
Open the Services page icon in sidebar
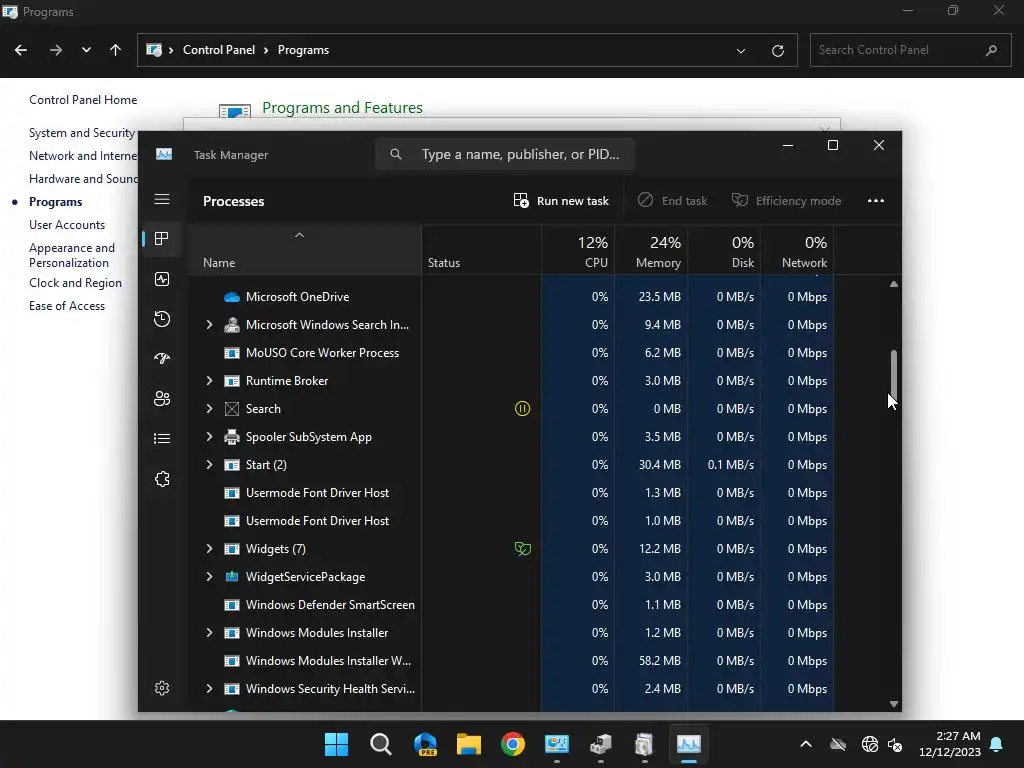pyautogui.click(x=162, y=479)
